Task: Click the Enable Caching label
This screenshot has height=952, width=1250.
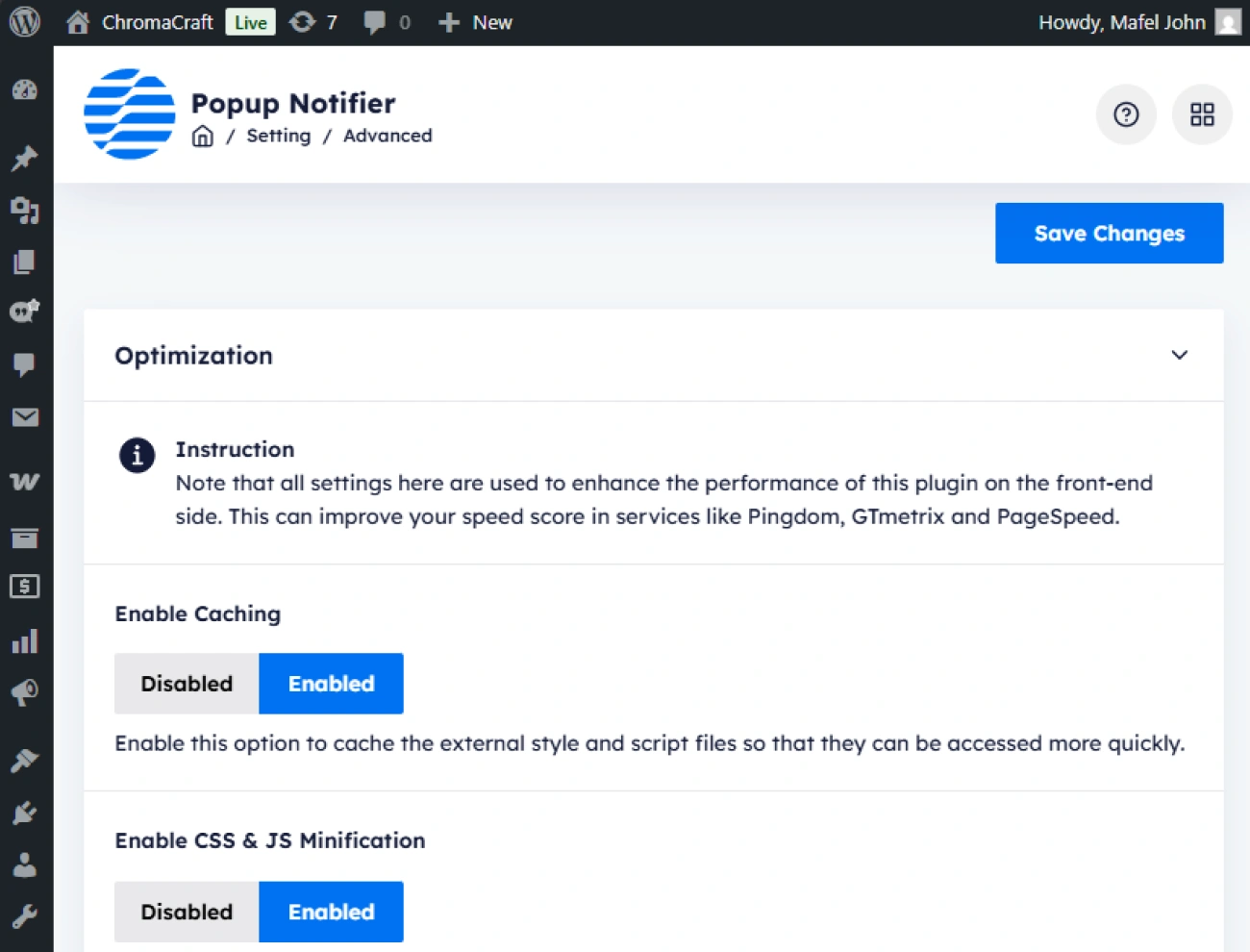Action: [198, 614]
